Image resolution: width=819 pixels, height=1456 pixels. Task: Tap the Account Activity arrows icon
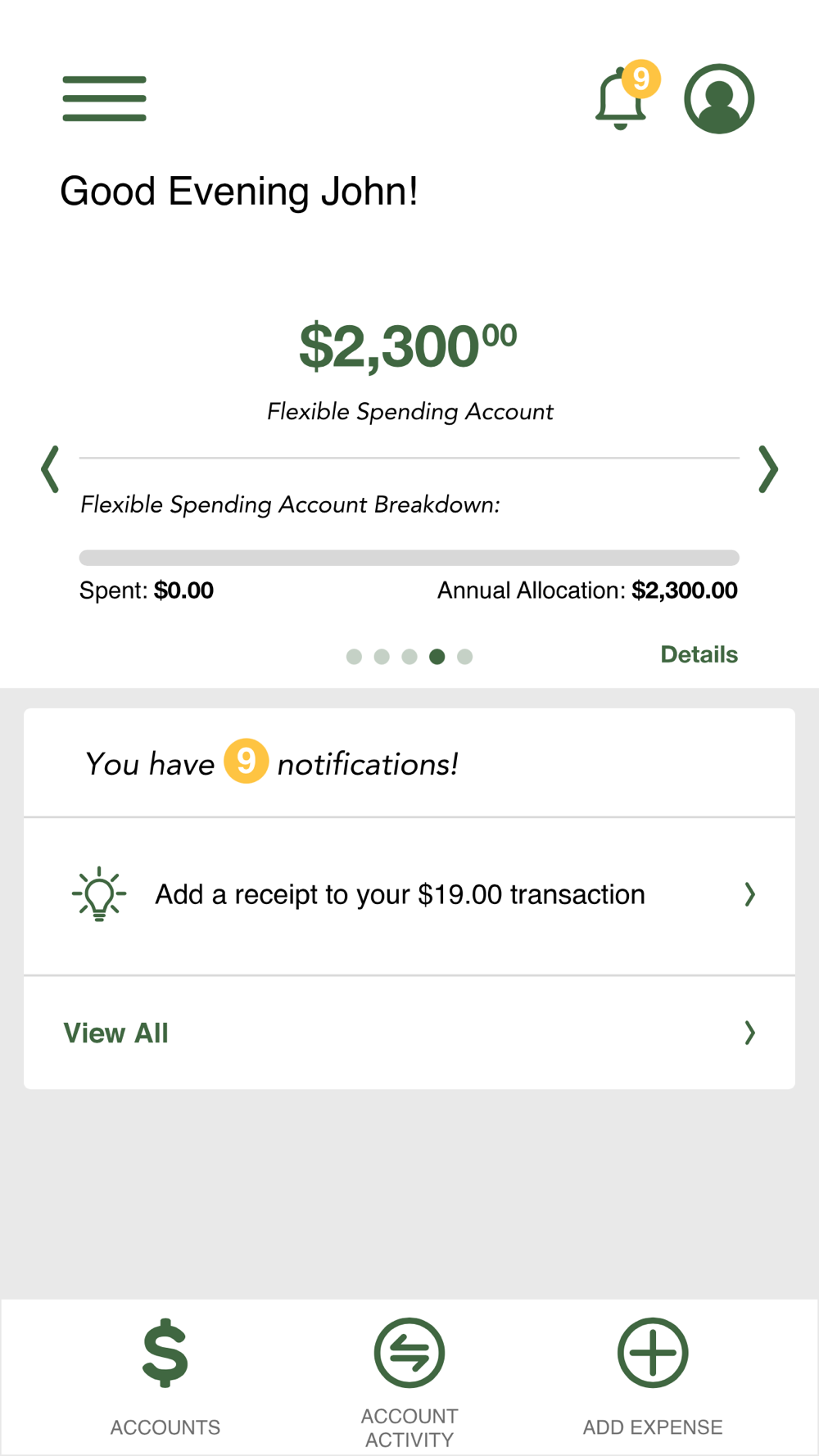(x=409, y=1353)
